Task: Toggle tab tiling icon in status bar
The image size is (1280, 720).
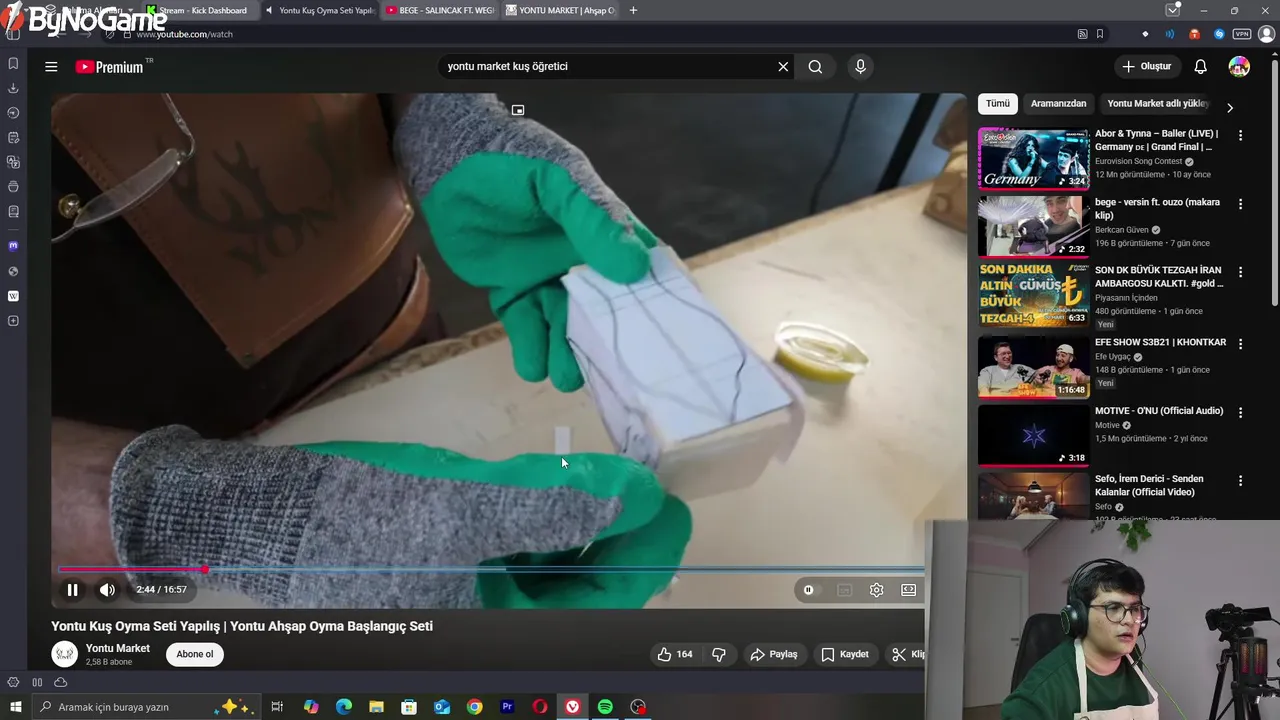Action: coord(37,682)
